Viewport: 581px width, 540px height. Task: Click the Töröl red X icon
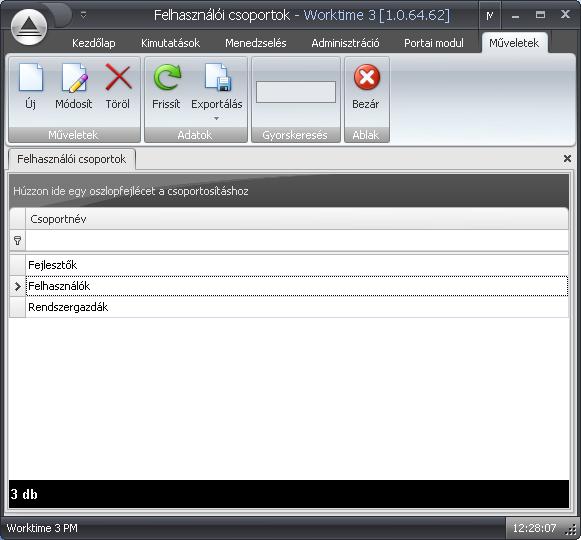(118, 77)
